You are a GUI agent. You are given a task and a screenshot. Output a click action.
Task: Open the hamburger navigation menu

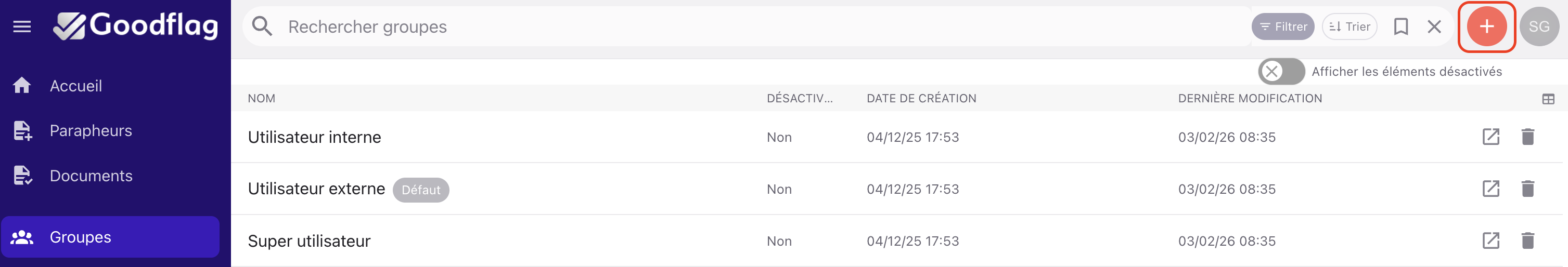point(22,27)
